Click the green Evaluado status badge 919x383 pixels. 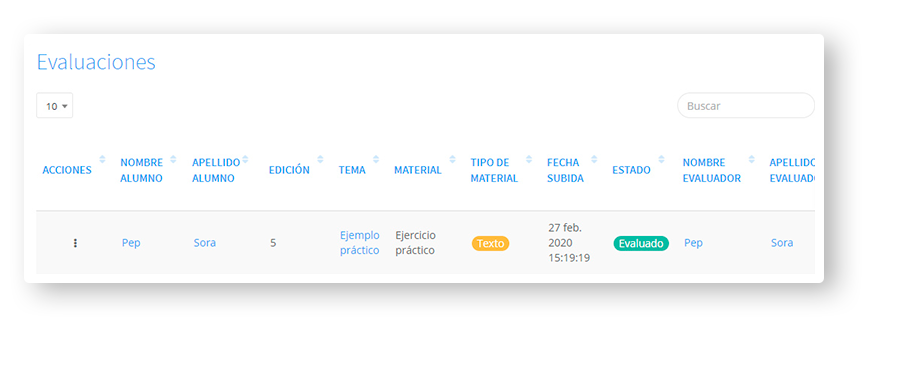641,243
